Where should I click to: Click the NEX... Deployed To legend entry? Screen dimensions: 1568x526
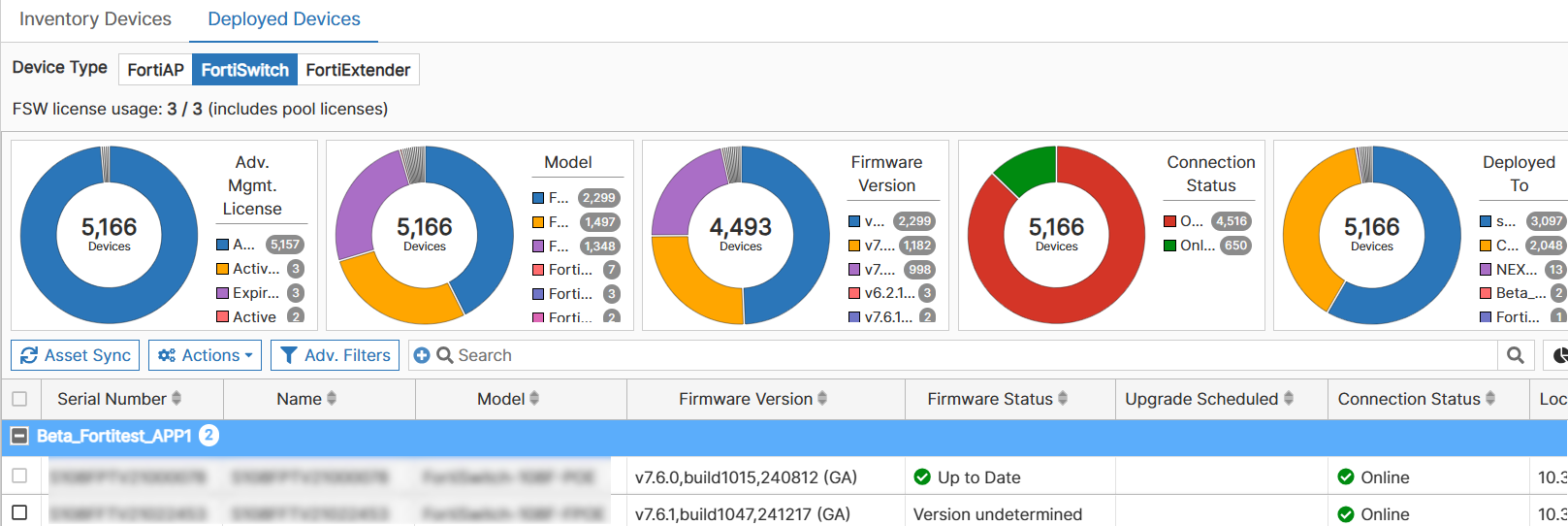coord(1522,270)
